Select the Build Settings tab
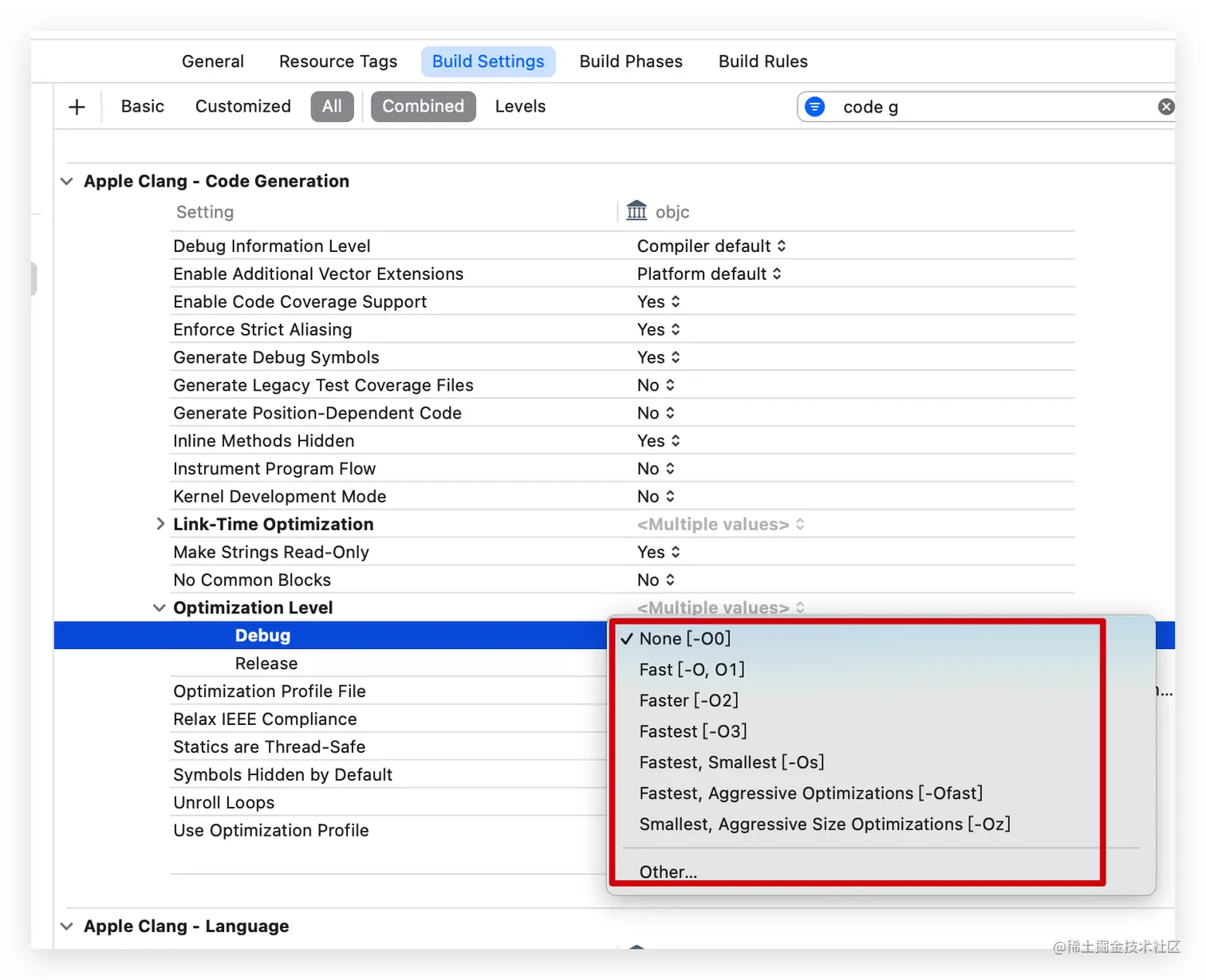The height and width of the screenshot is (980, 1206). (488, 61)
